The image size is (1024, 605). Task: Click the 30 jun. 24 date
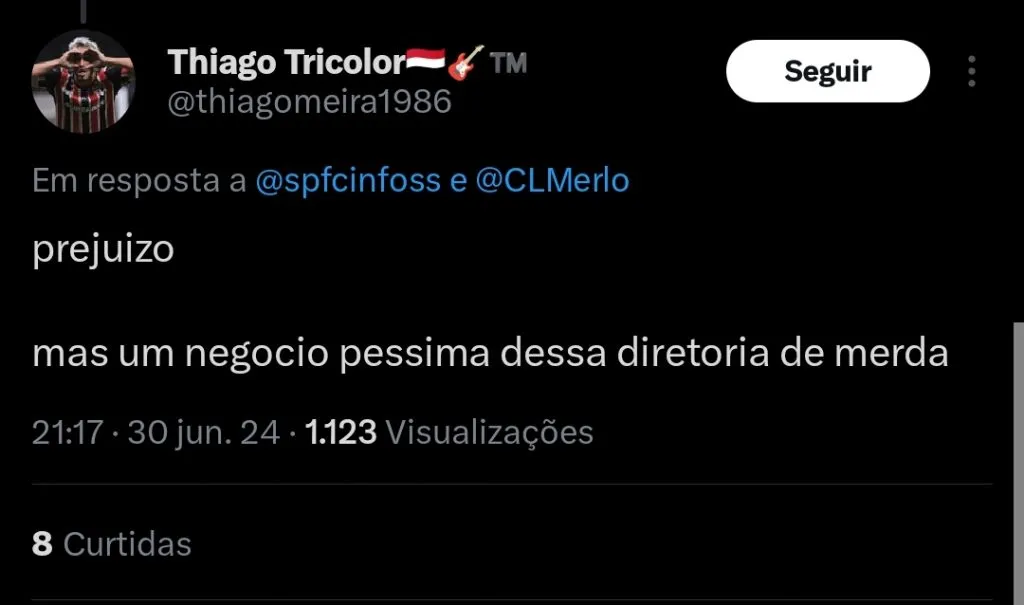tap(203, 433)
